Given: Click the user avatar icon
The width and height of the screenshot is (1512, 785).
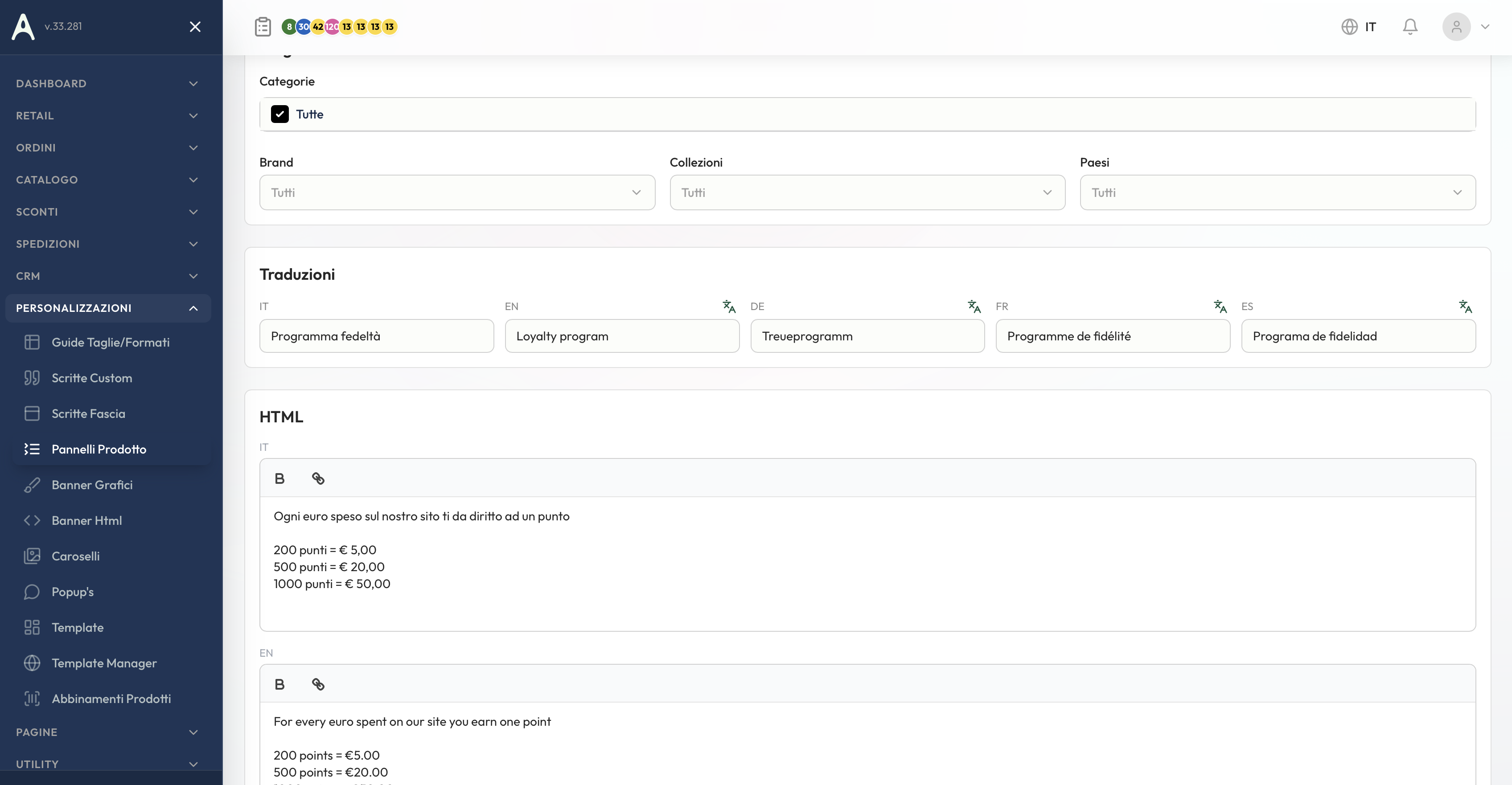Looking at the screenshot, I should [1456, 27].
